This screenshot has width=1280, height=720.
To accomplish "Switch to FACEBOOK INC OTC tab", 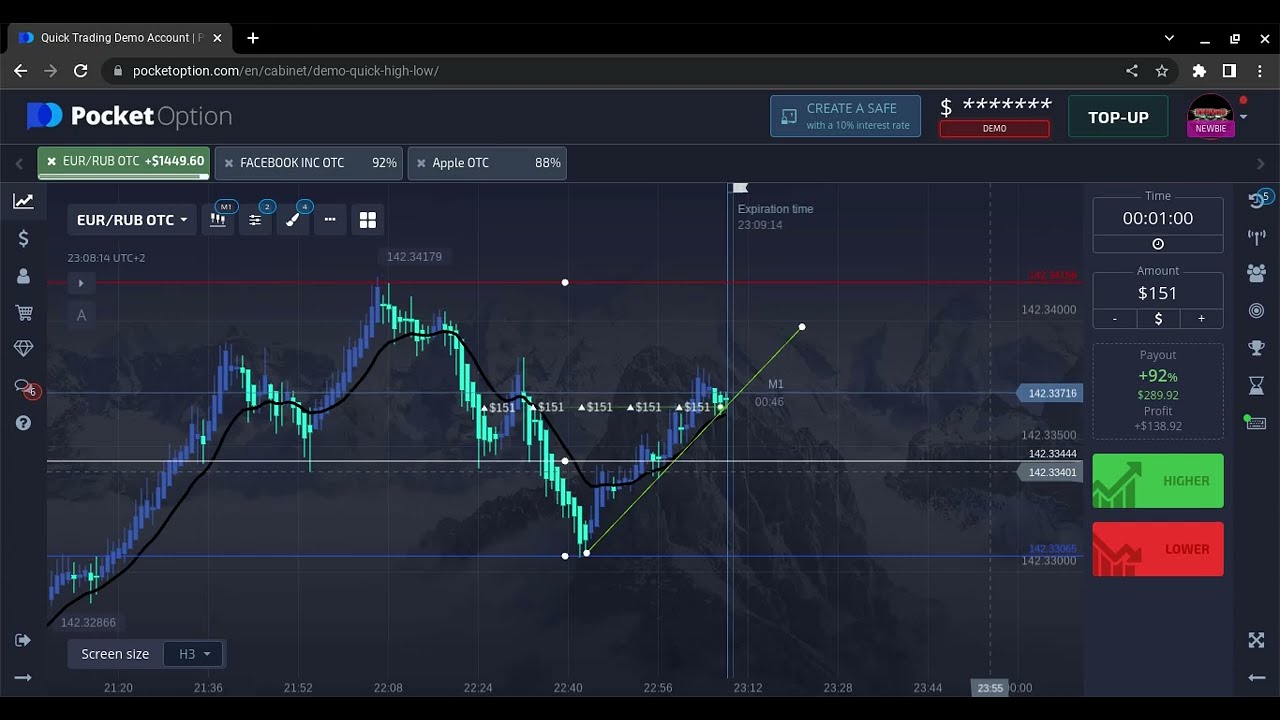I will 308,163.
